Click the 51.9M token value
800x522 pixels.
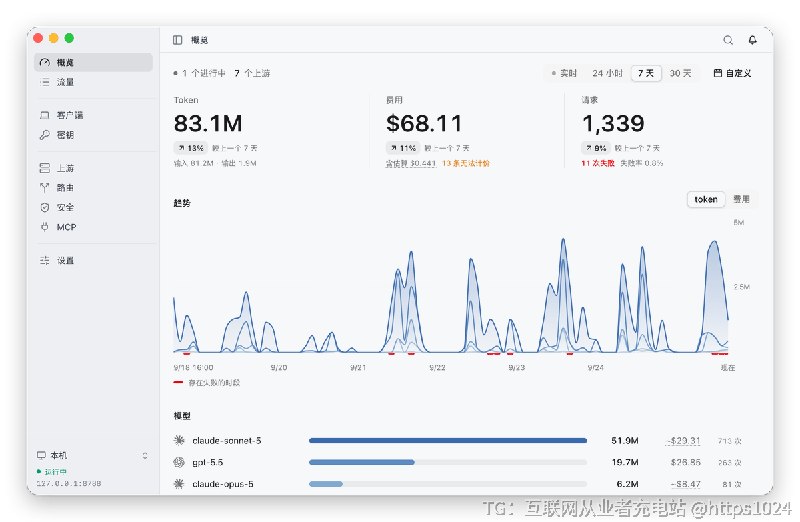(x=625, y=440)
